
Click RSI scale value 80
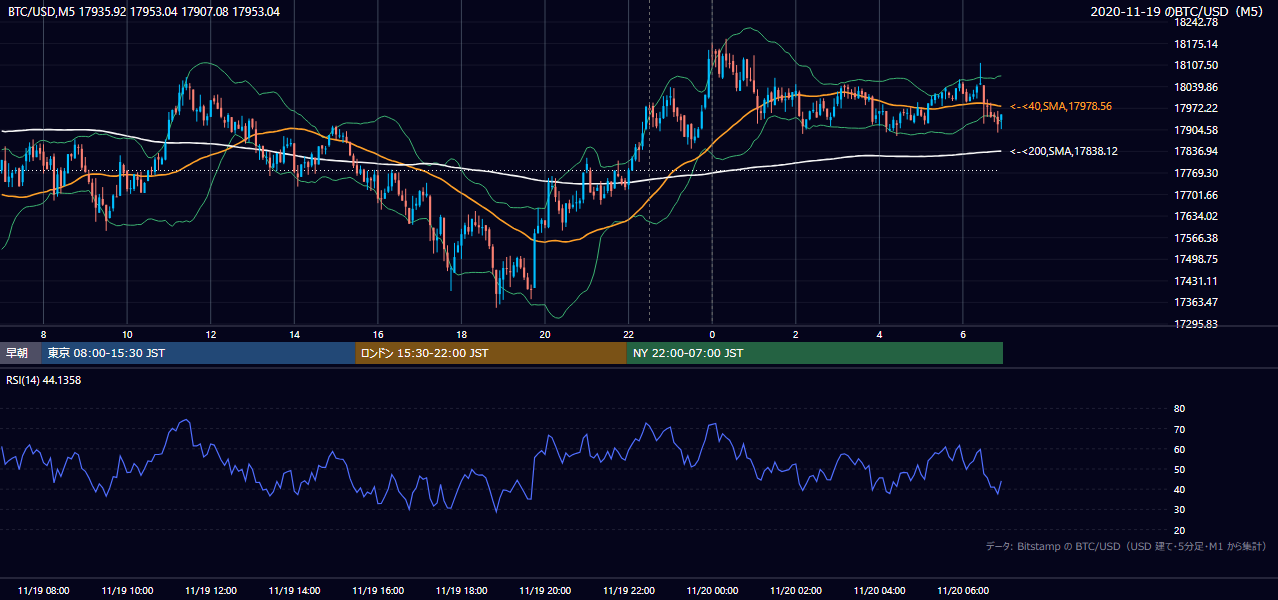1179,409
